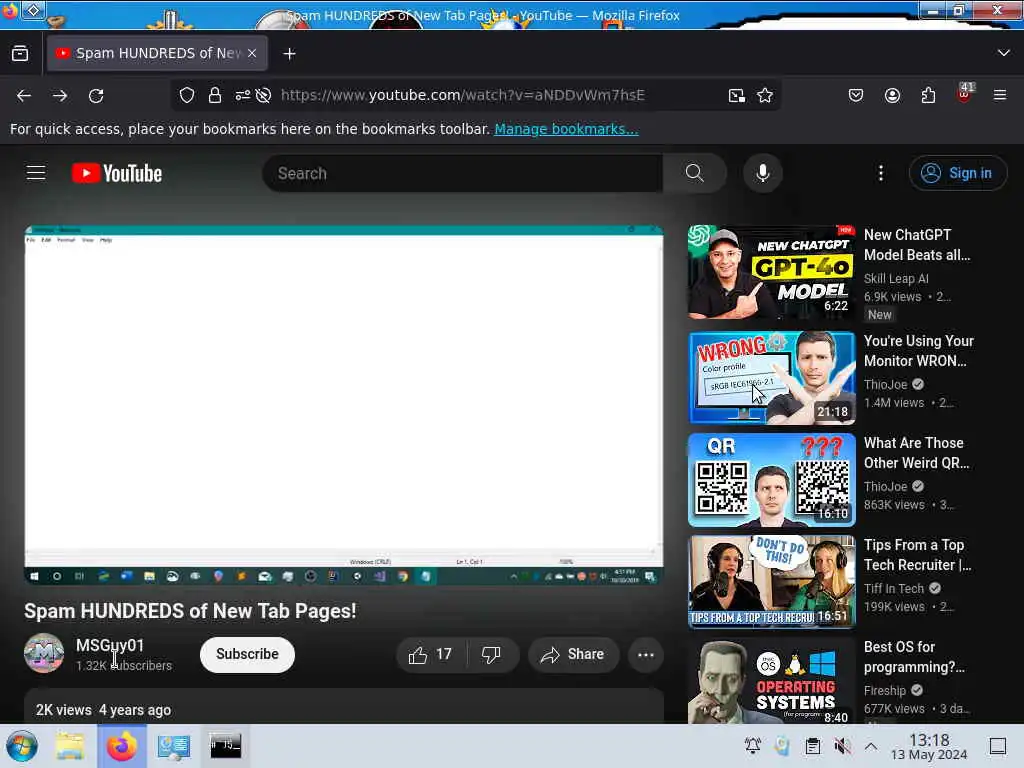Screen dimensions: 1024x768
Task: Expand the hidden tray icons arrow
Action: point(871,746)
